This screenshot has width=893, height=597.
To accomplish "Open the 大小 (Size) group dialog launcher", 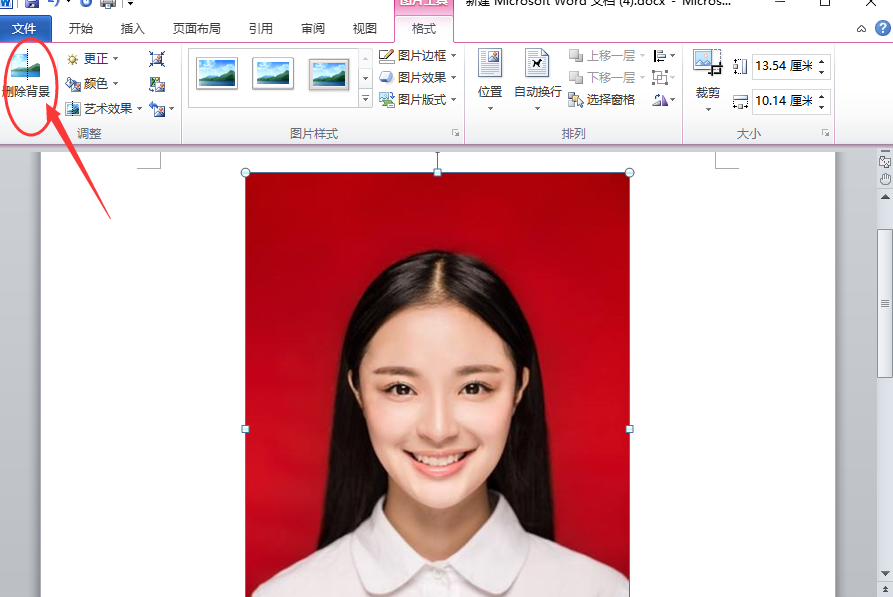I will (825, 133).
